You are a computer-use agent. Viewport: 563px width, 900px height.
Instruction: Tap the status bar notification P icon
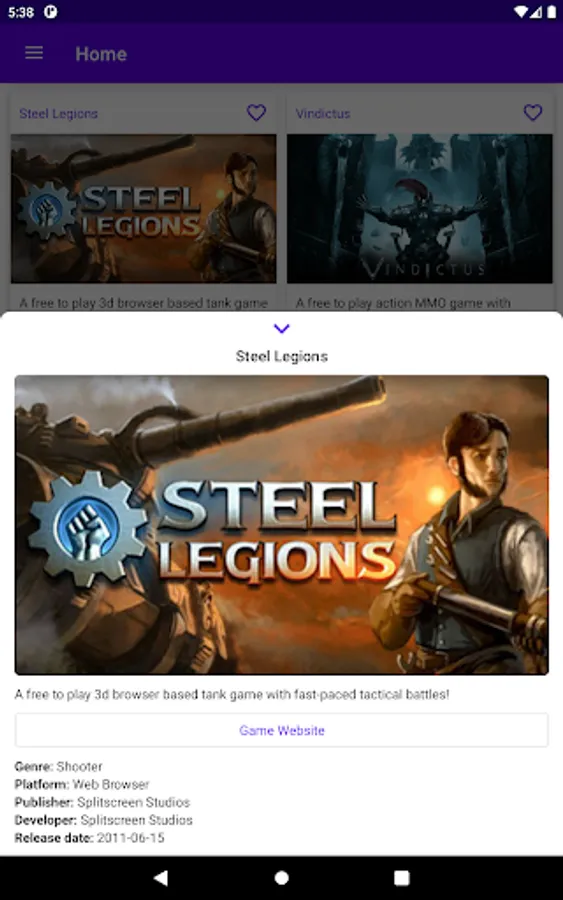(x=51, y=12)
